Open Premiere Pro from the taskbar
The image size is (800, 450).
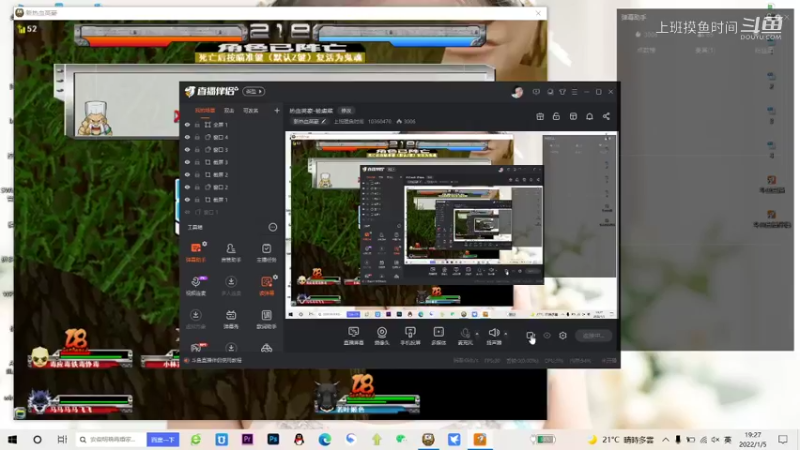click(x=247, y=439)
